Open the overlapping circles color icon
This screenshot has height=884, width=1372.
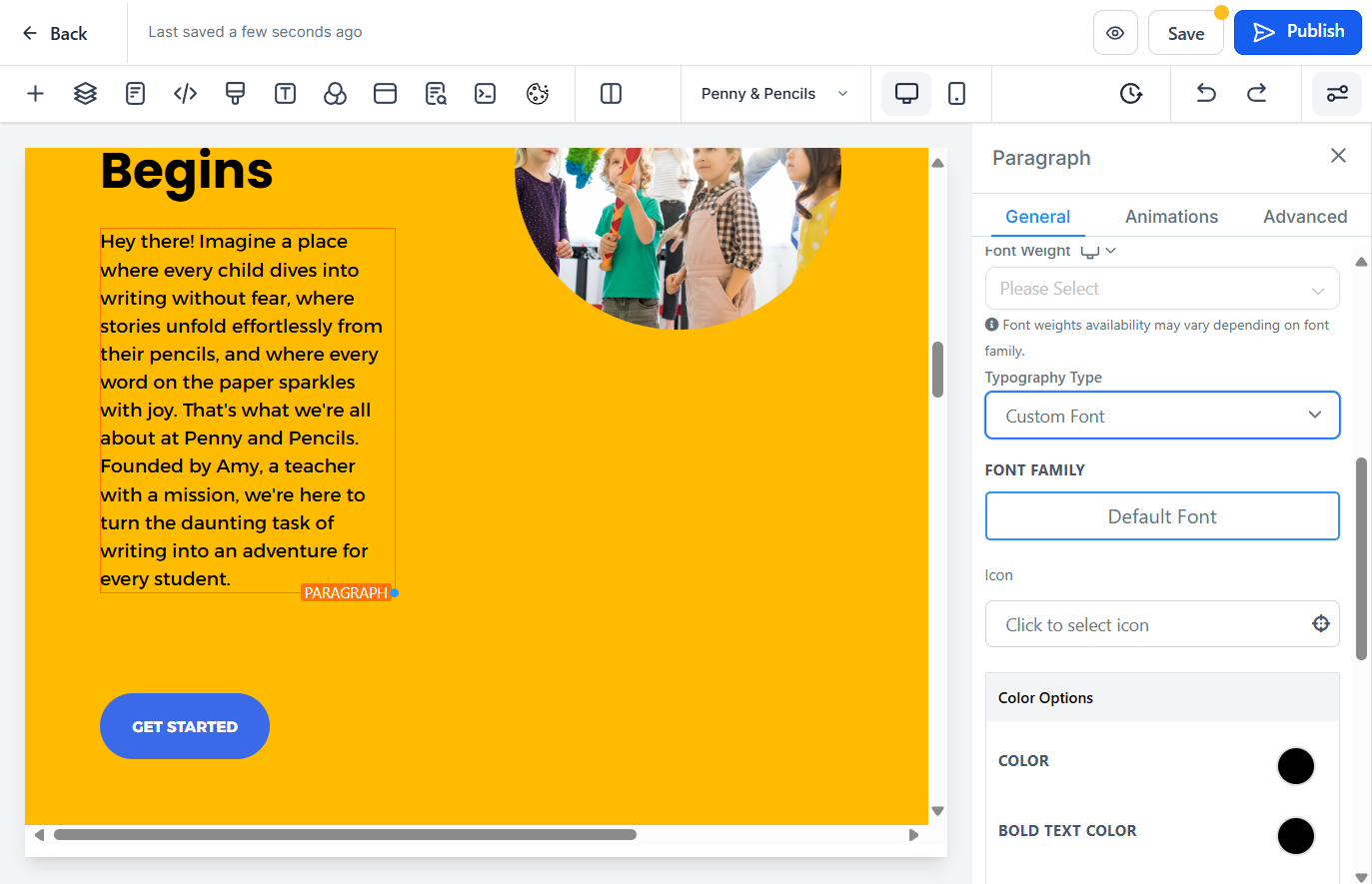[x=335, y=94]
